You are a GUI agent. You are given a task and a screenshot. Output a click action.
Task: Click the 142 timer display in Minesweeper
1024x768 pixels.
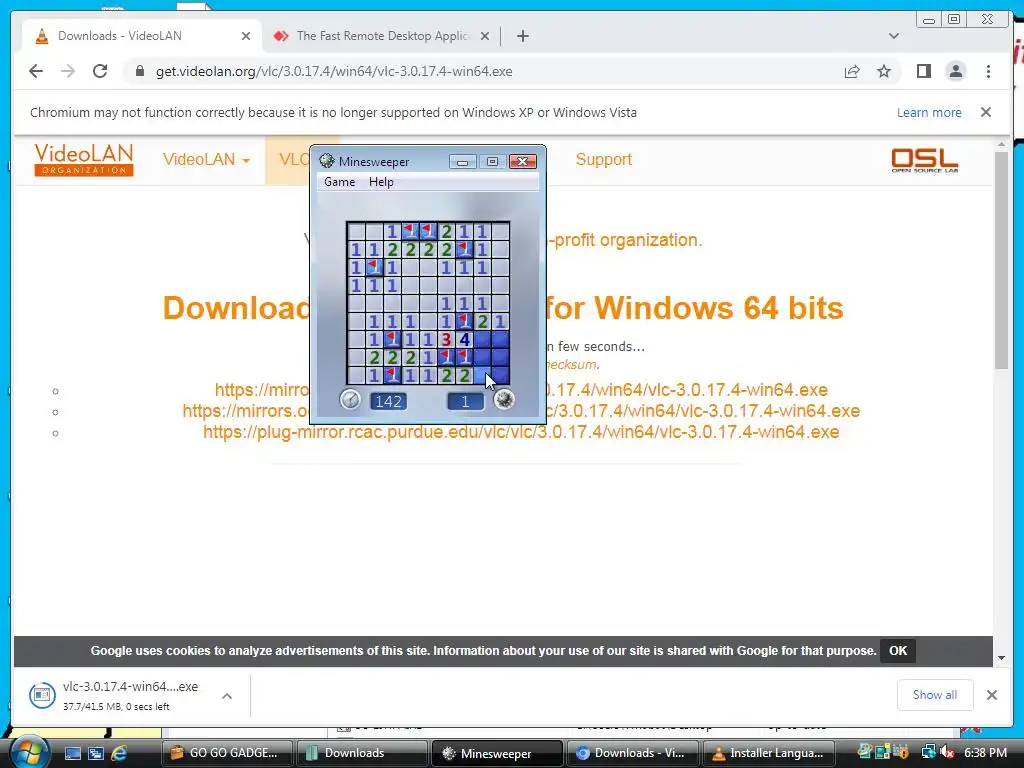pyautogui.click(x=389, y=401)
